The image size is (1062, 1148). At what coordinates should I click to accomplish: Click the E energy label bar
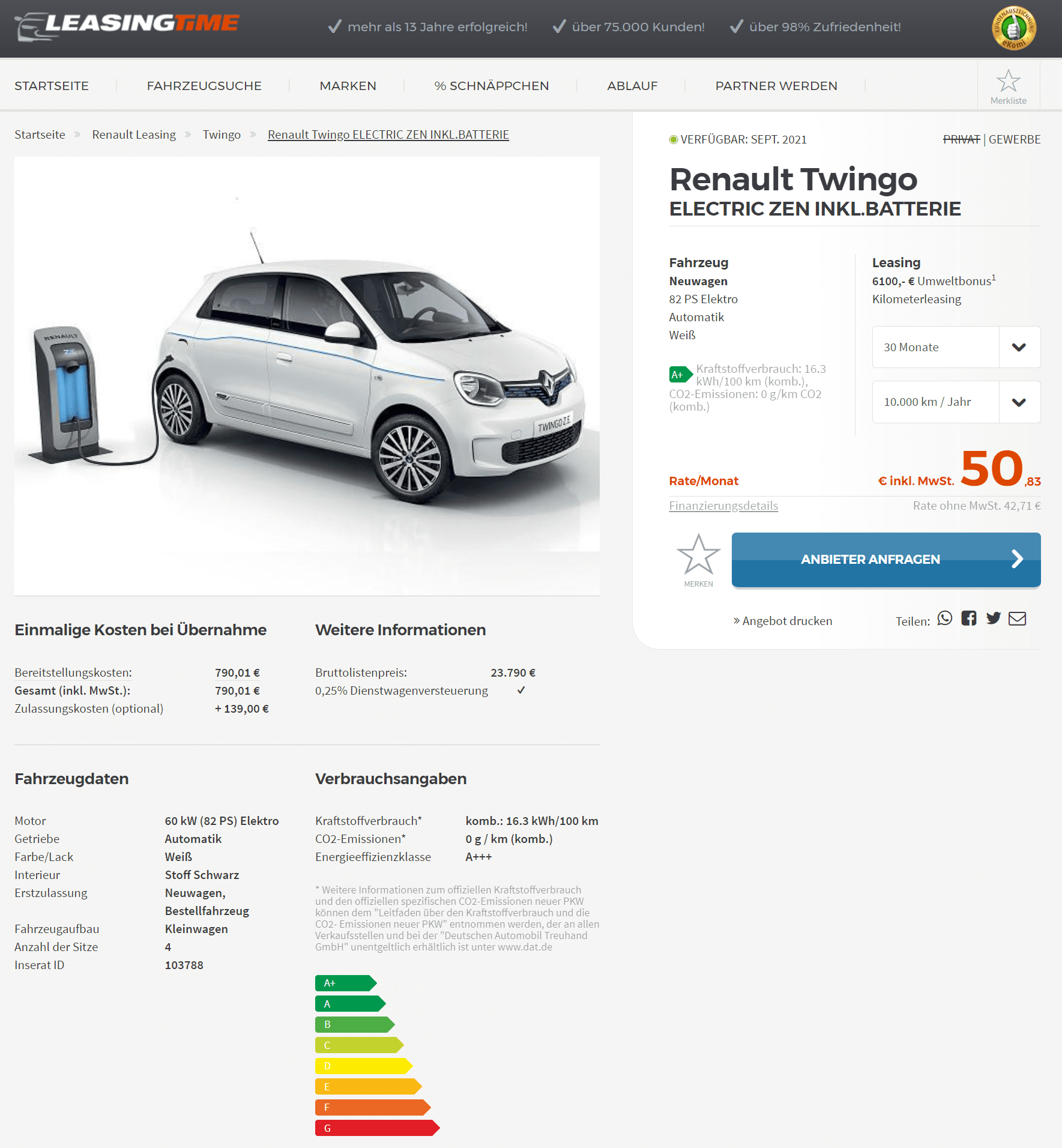click(x=369, y=1086)
